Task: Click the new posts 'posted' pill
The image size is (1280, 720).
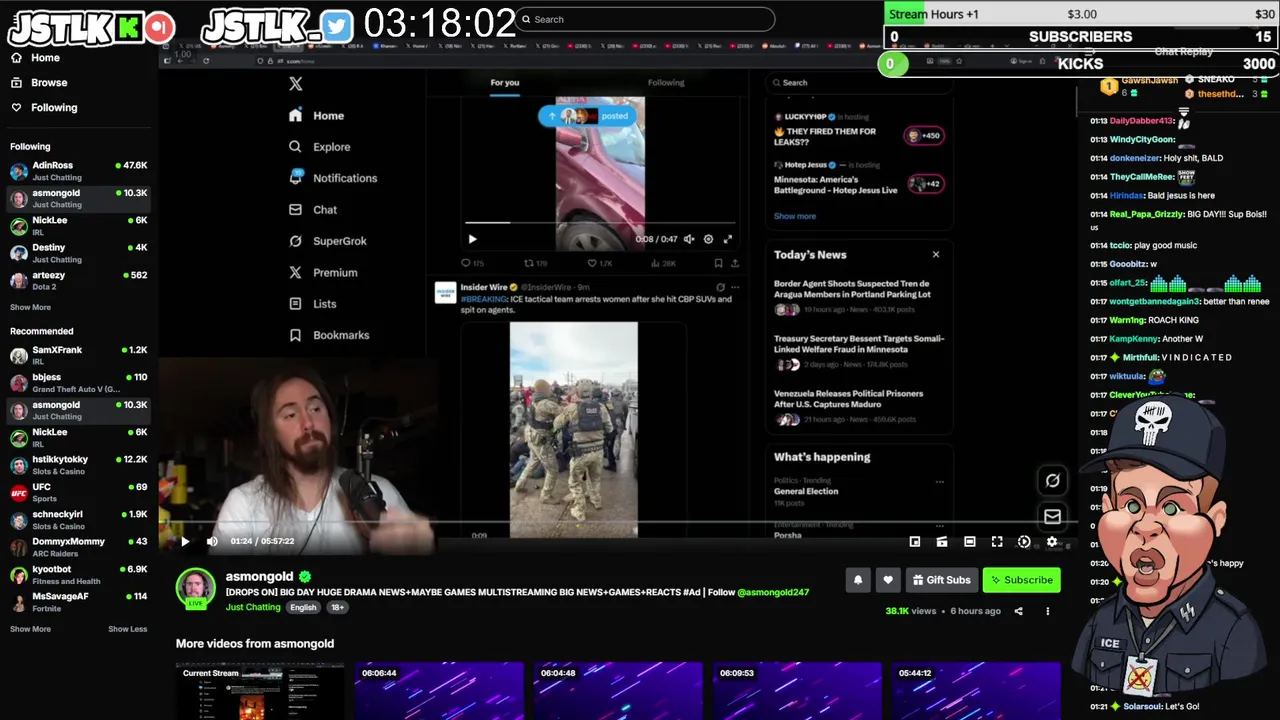Action: [588, 116]
